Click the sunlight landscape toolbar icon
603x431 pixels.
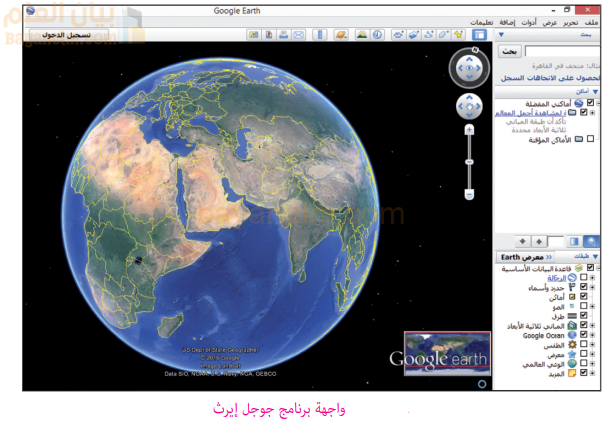[x=362, y=35]
